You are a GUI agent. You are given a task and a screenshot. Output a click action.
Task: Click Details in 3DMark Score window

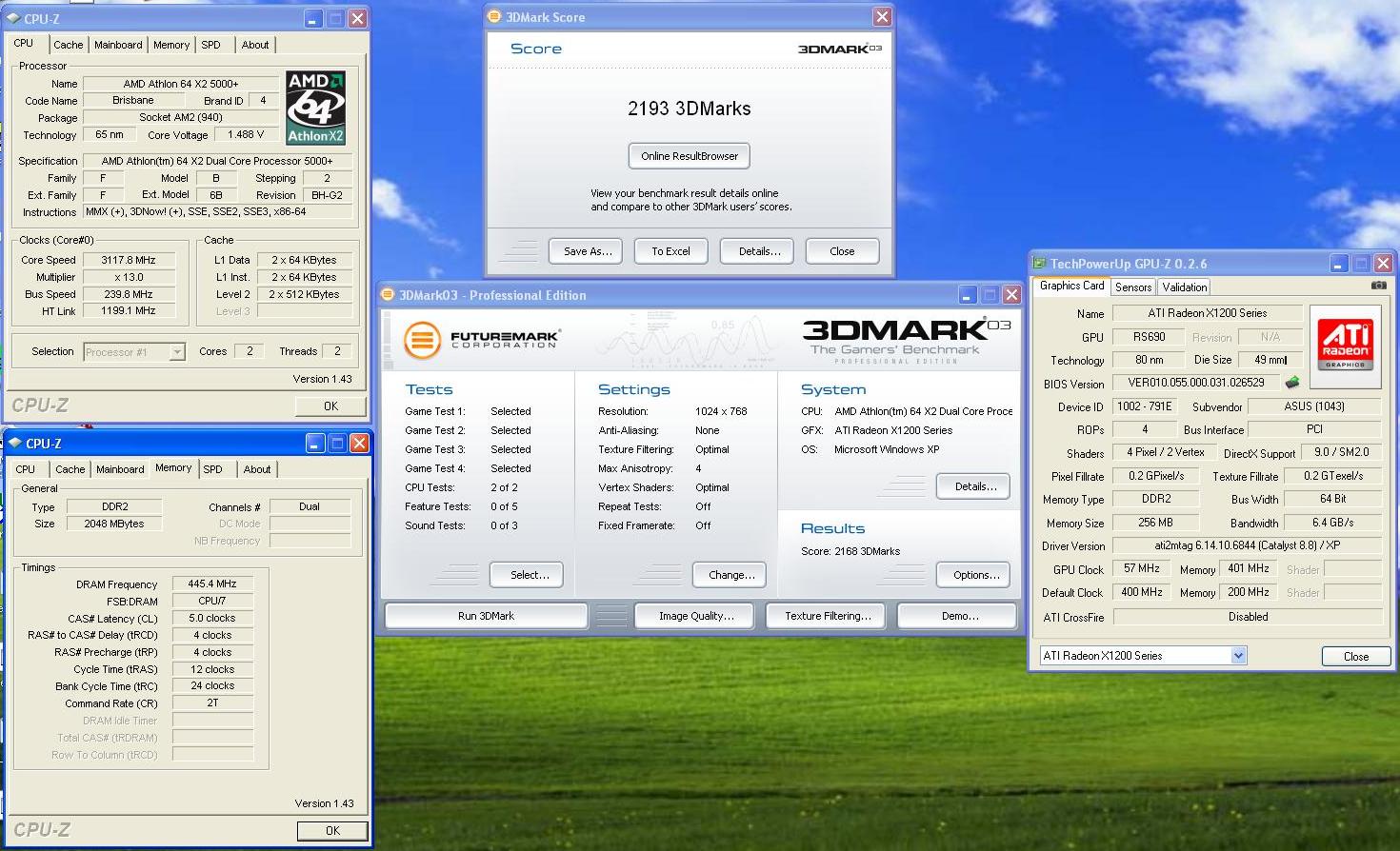pos(759,251)
